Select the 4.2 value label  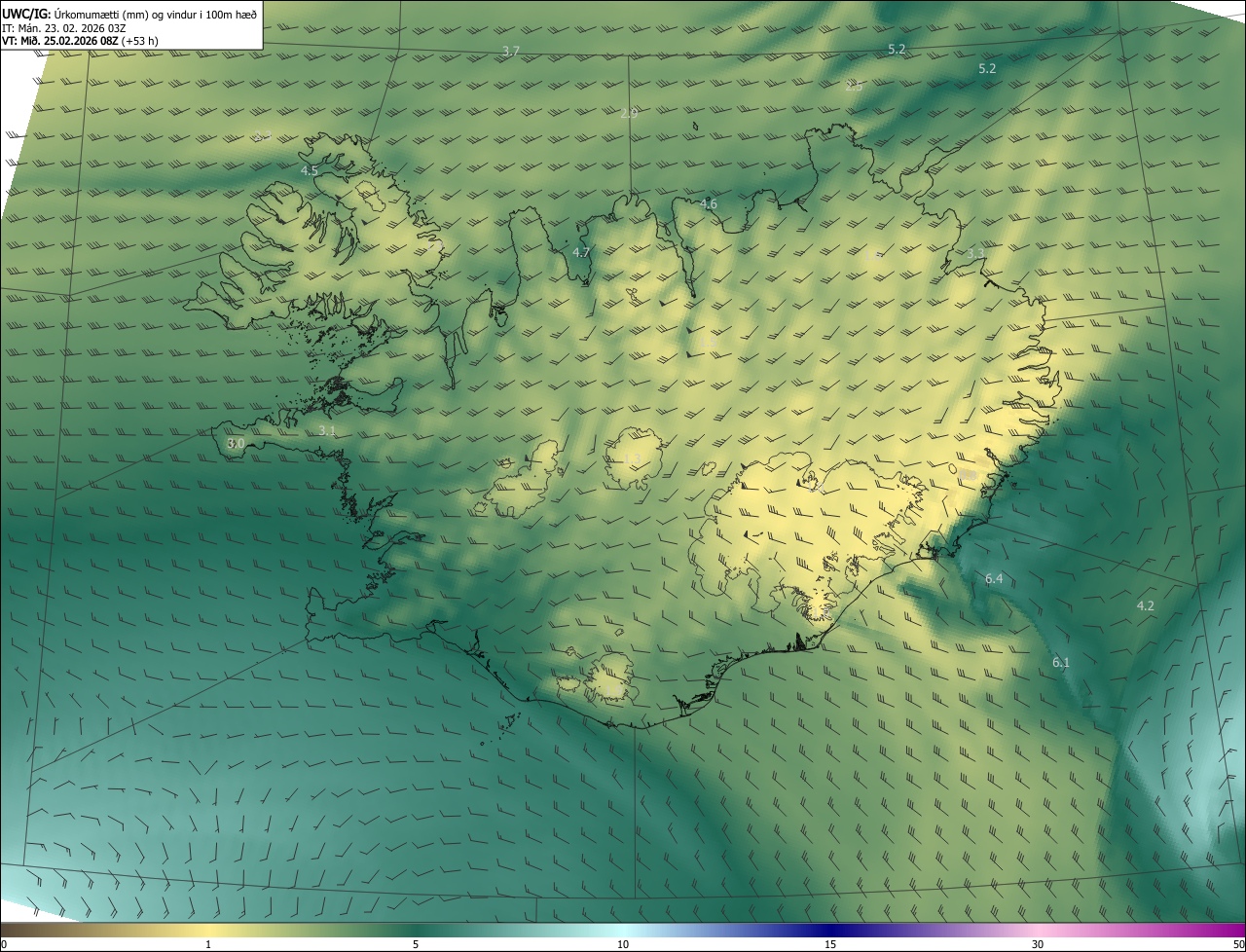(1146, 606)
